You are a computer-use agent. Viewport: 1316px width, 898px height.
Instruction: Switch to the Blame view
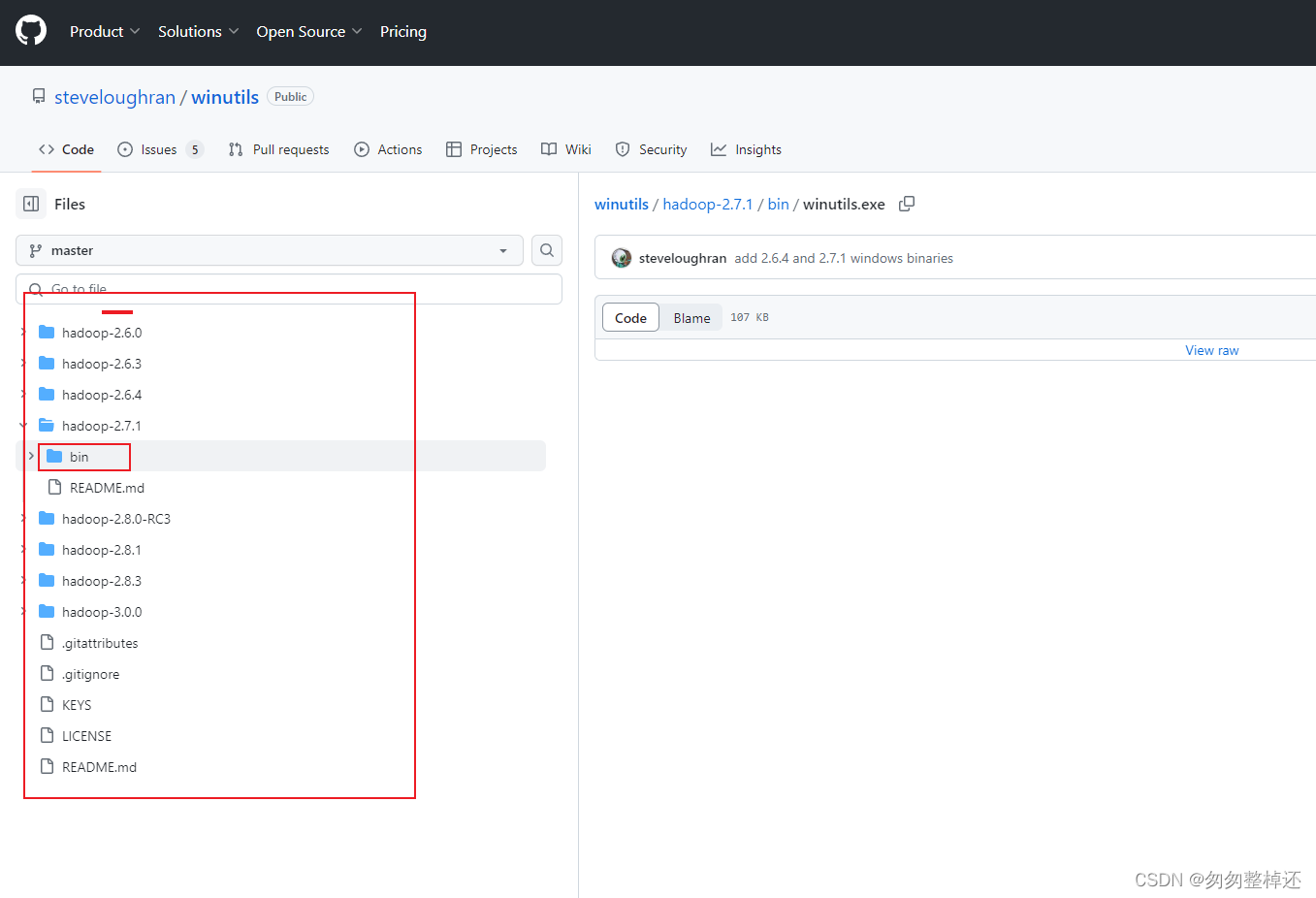pos(690,317)
